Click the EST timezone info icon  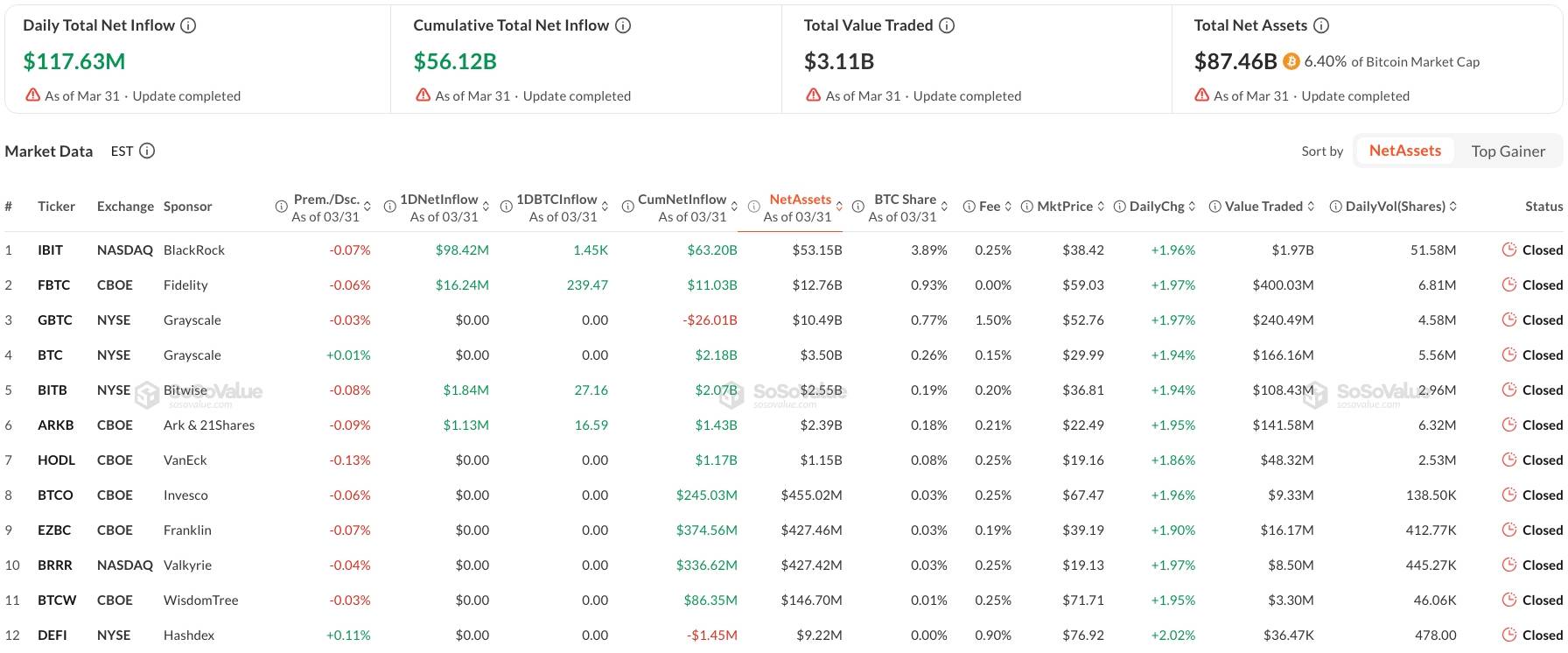147,151
